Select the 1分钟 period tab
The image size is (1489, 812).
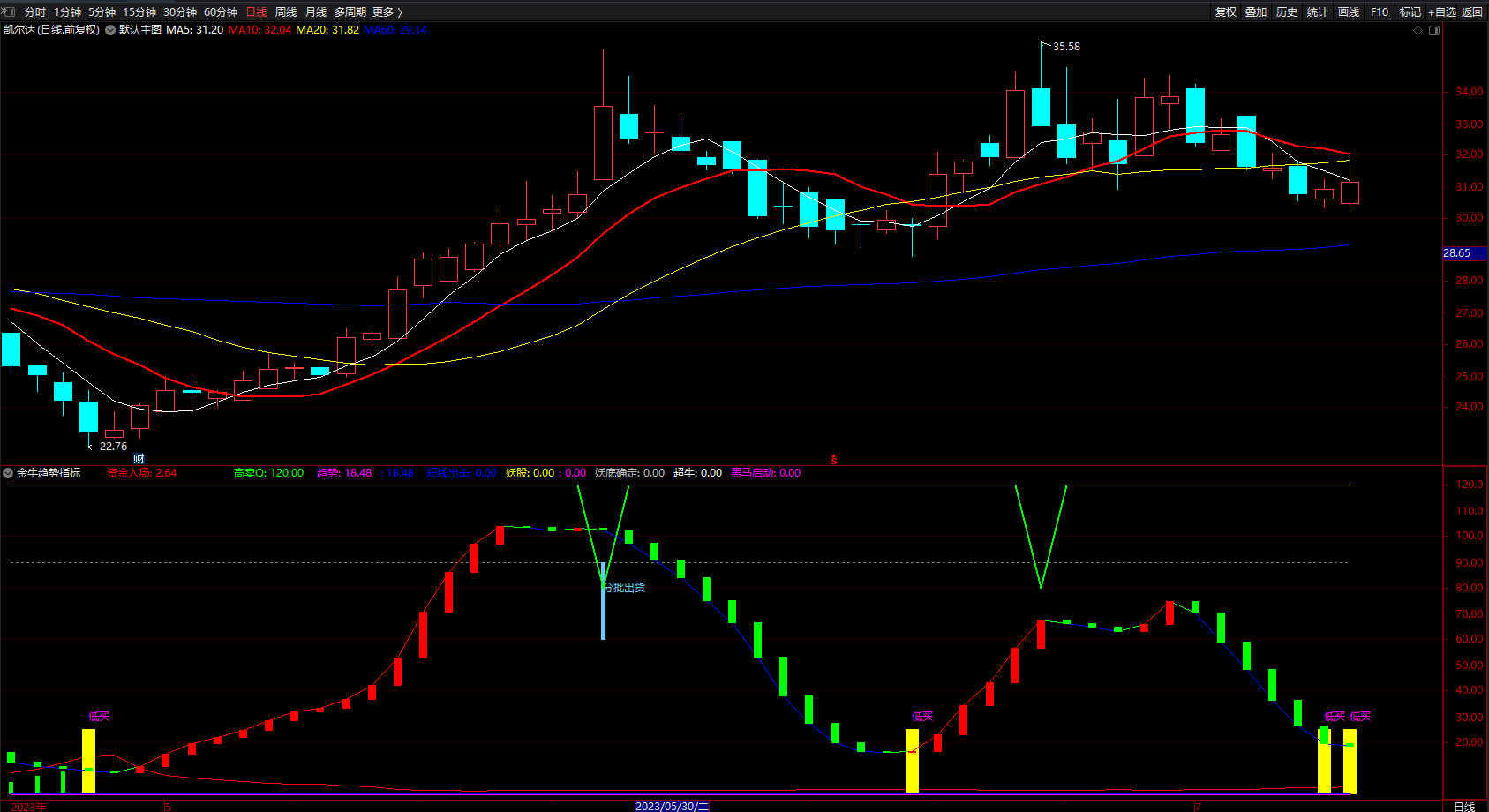click(67, 11)
